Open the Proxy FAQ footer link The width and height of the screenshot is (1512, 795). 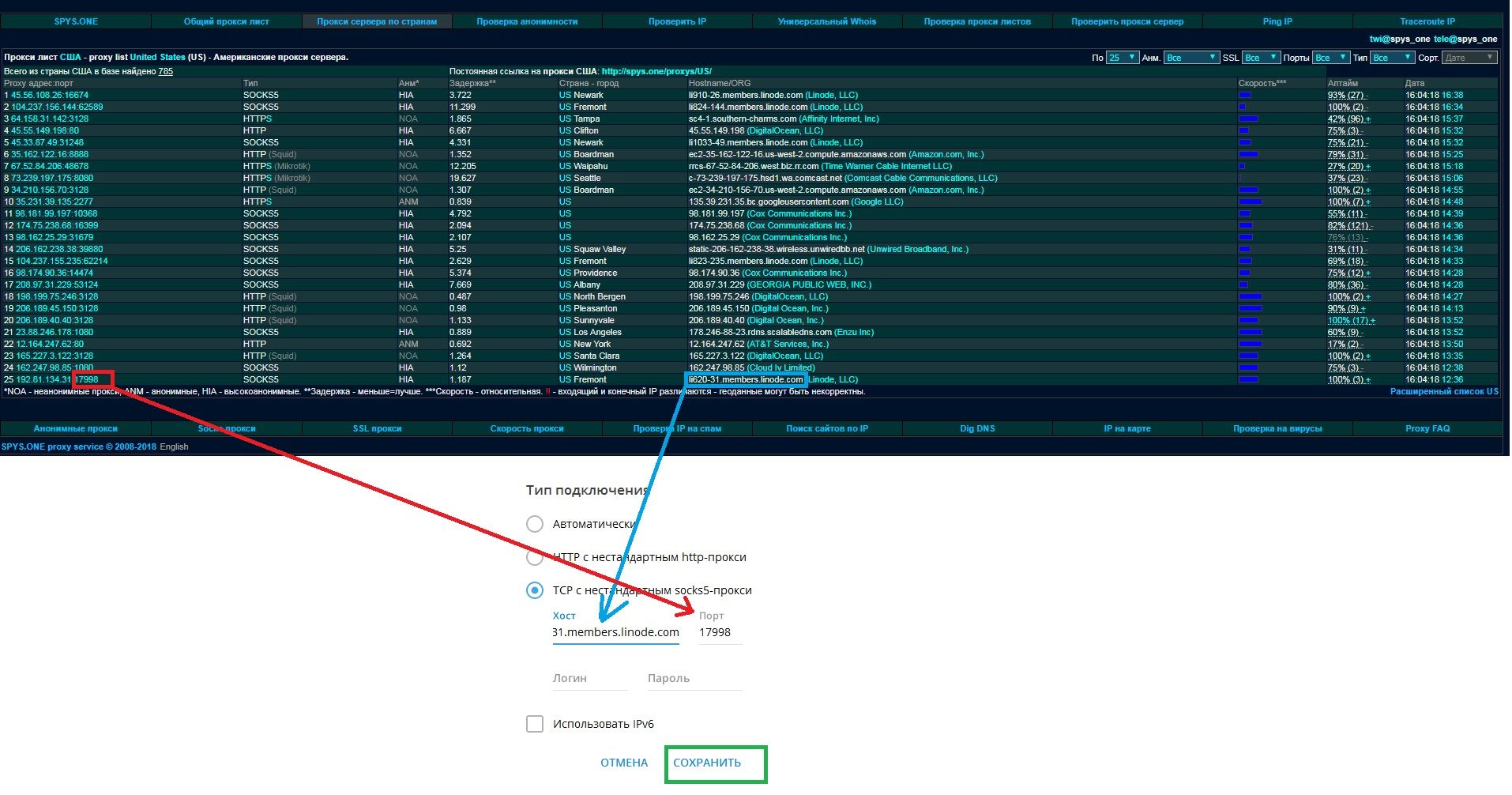tap(1427, 428)
